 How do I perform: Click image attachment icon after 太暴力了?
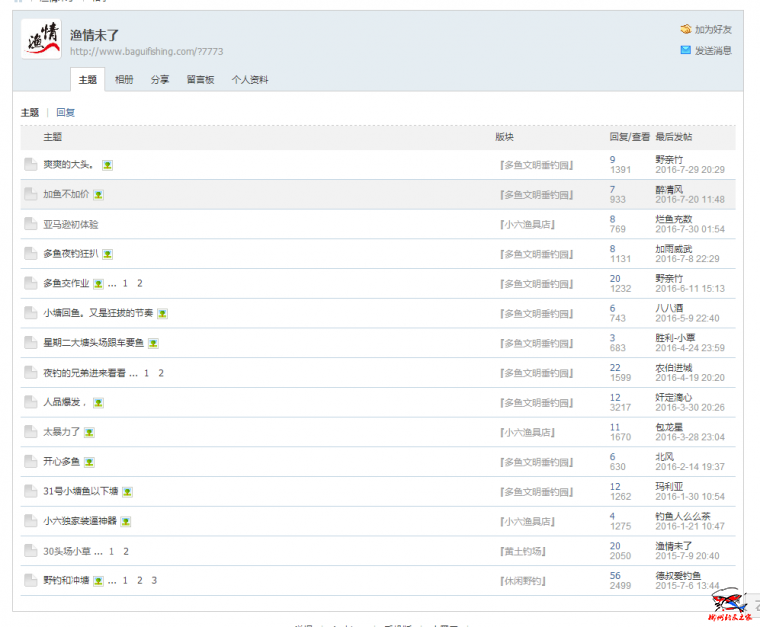[89, 433]
